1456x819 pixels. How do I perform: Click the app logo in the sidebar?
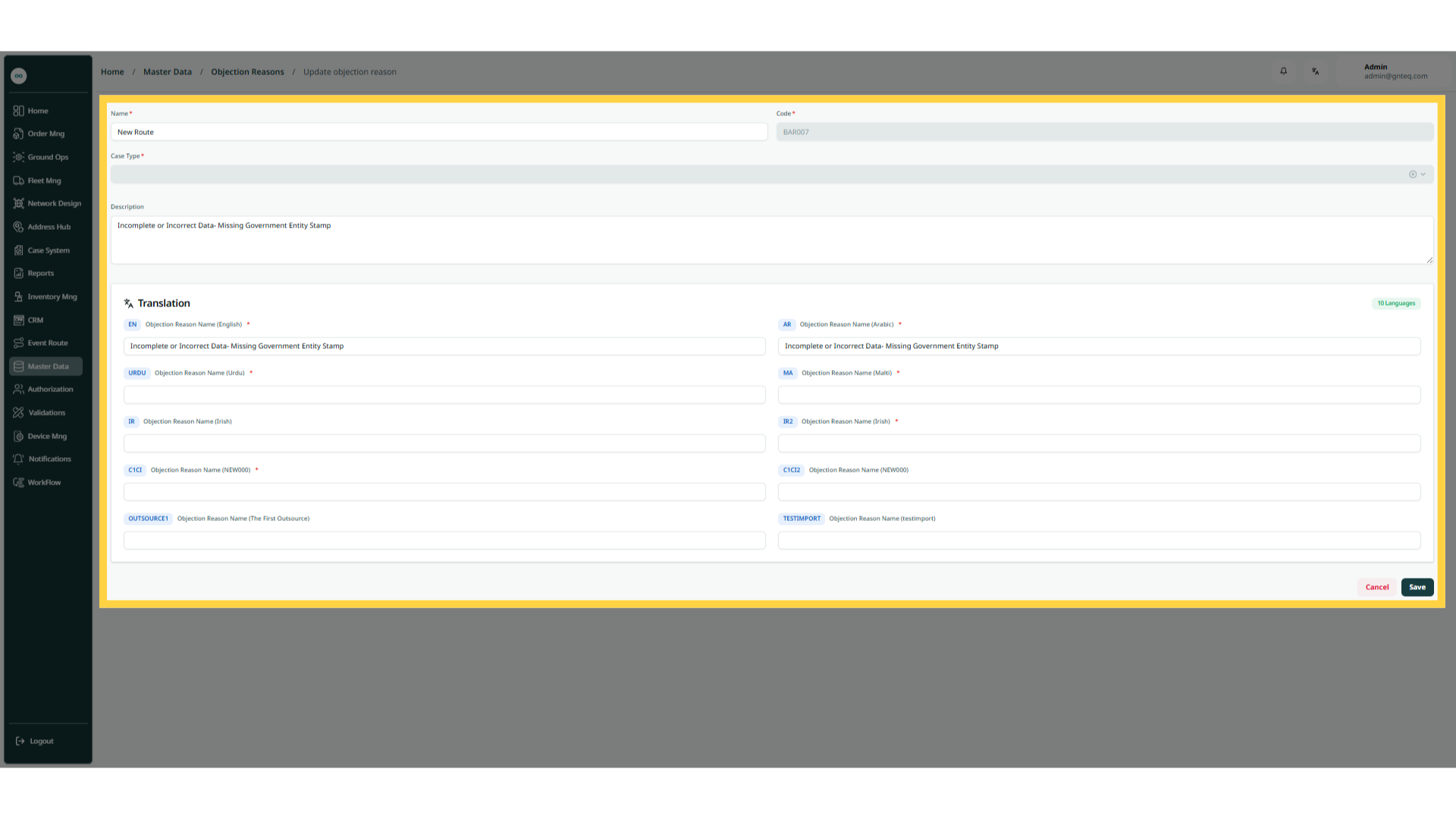click(19, 76)
